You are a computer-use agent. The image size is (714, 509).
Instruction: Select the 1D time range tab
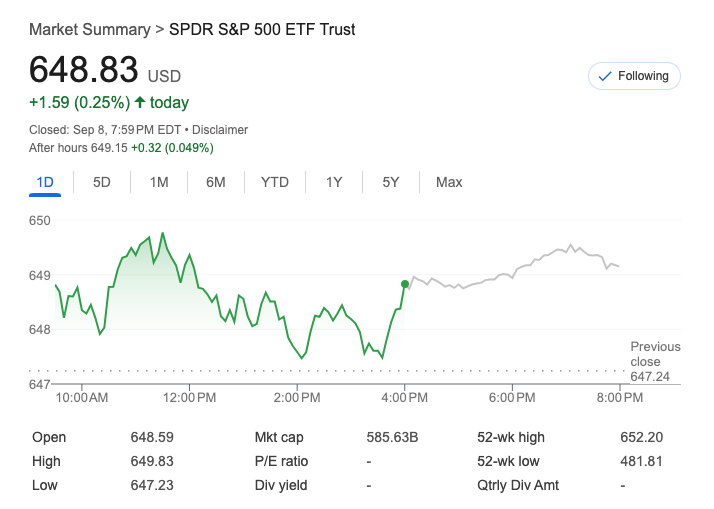(45, 182)
